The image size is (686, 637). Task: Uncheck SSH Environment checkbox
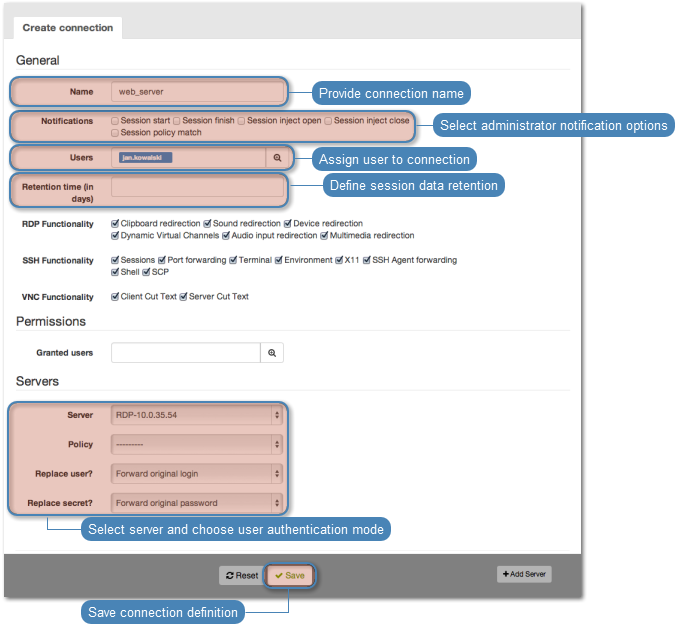click(x=279, y=260)
